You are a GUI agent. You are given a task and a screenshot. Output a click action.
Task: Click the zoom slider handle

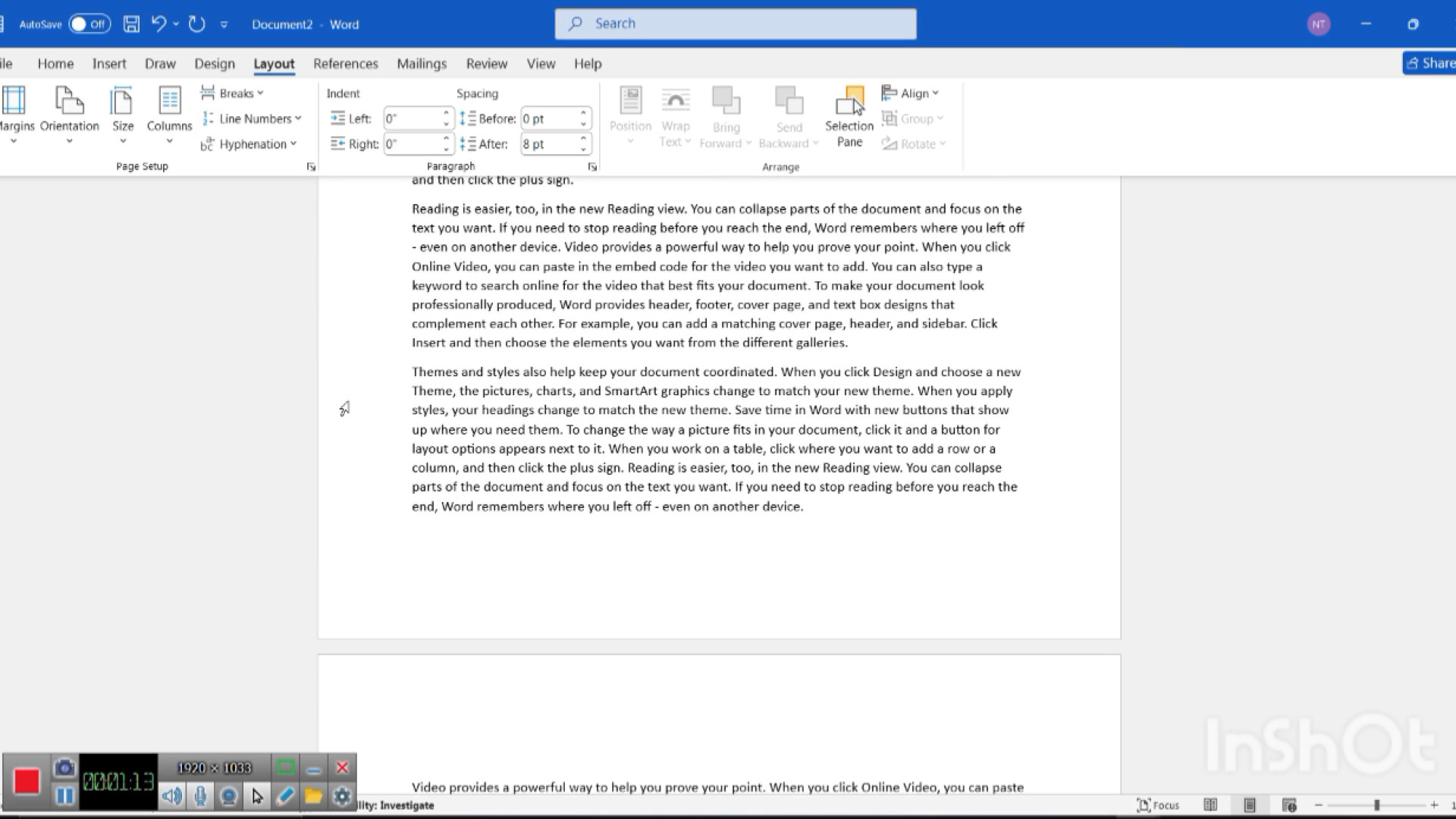(x=1376, y=805)
